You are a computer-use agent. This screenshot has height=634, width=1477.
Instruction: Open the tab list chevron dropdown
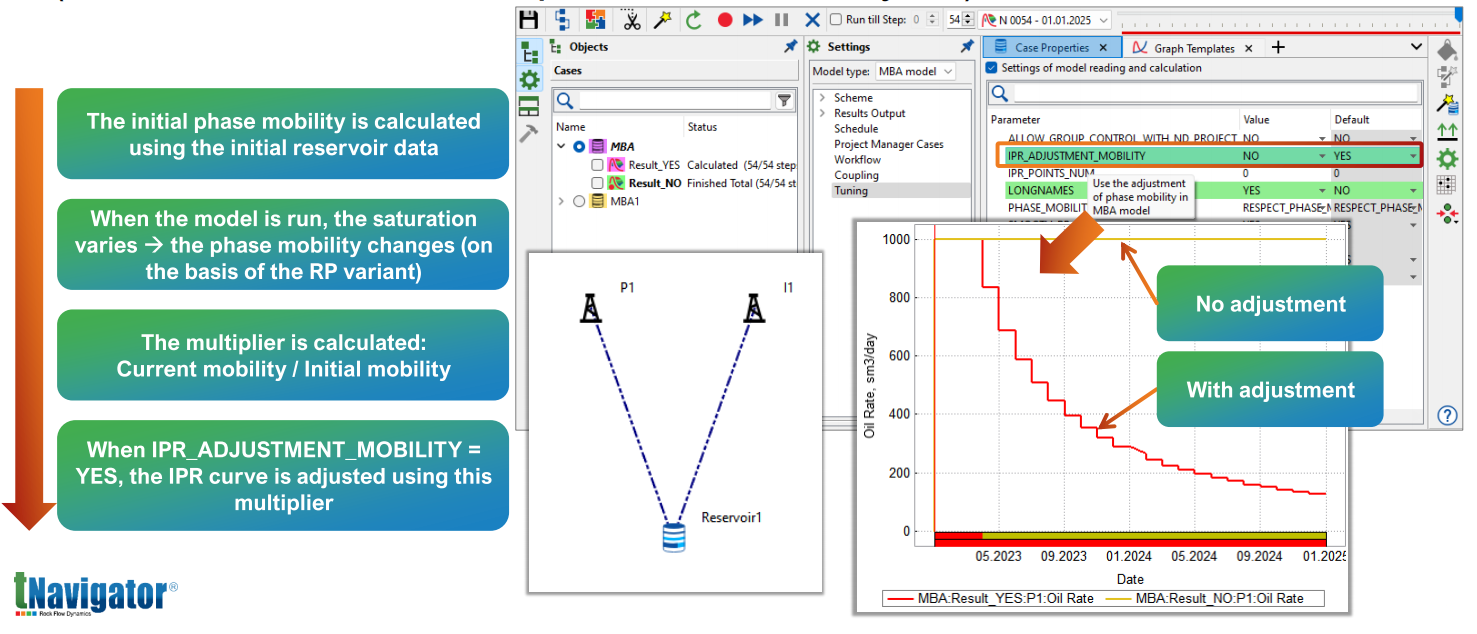pos(1417,47)
